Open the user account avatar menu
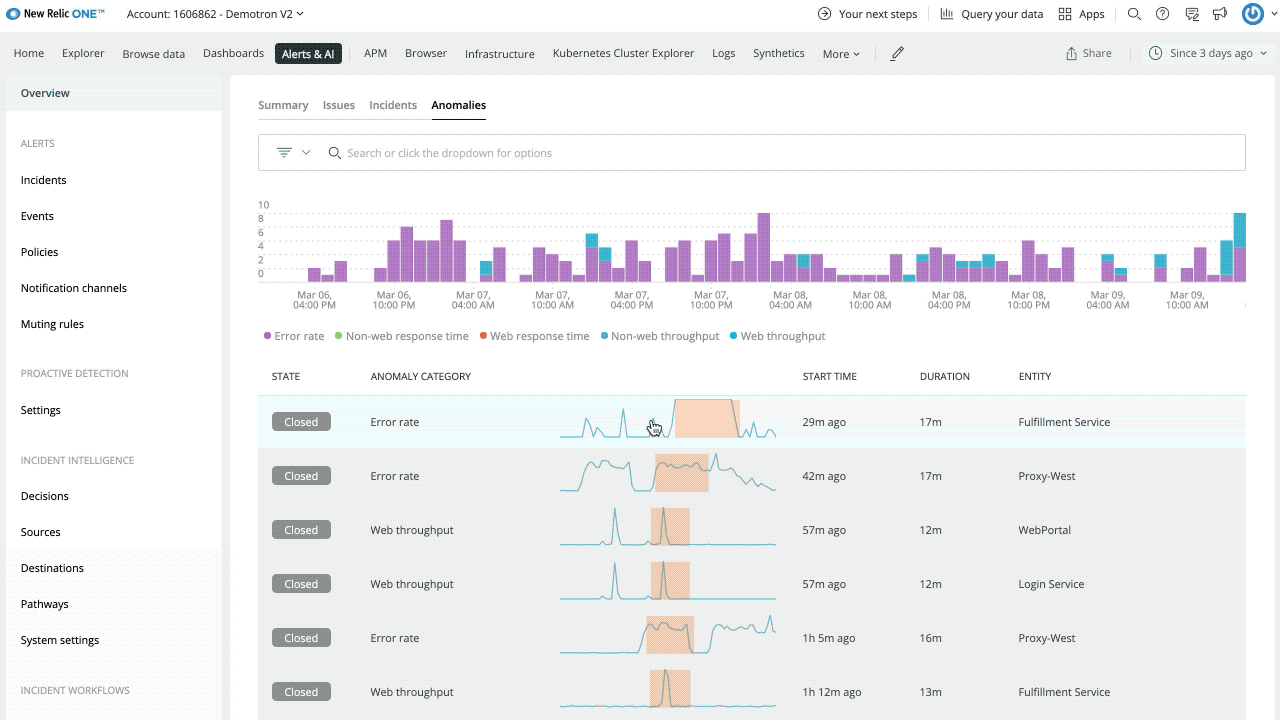The height and width of the screenshot is (720, 1280). [x=1253, y=14]
